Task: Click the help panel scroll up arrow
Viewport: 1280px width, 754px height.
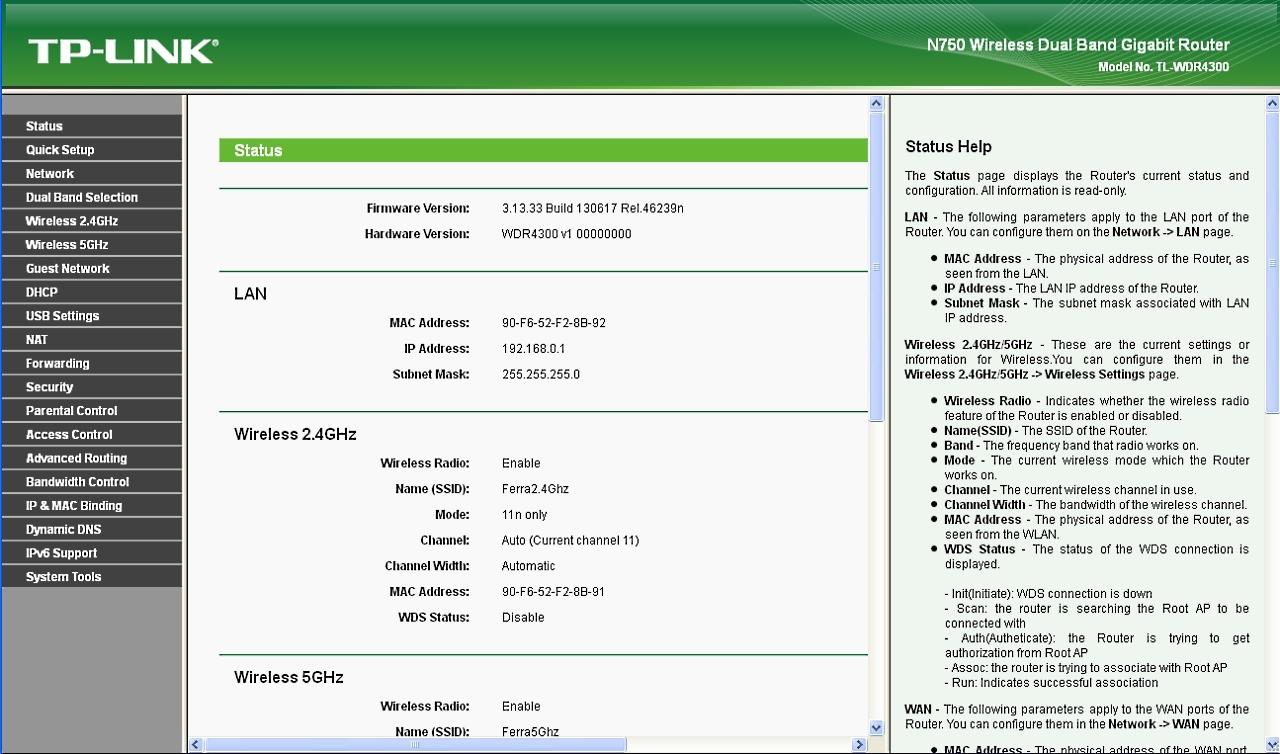Action: coord(1272,103)
